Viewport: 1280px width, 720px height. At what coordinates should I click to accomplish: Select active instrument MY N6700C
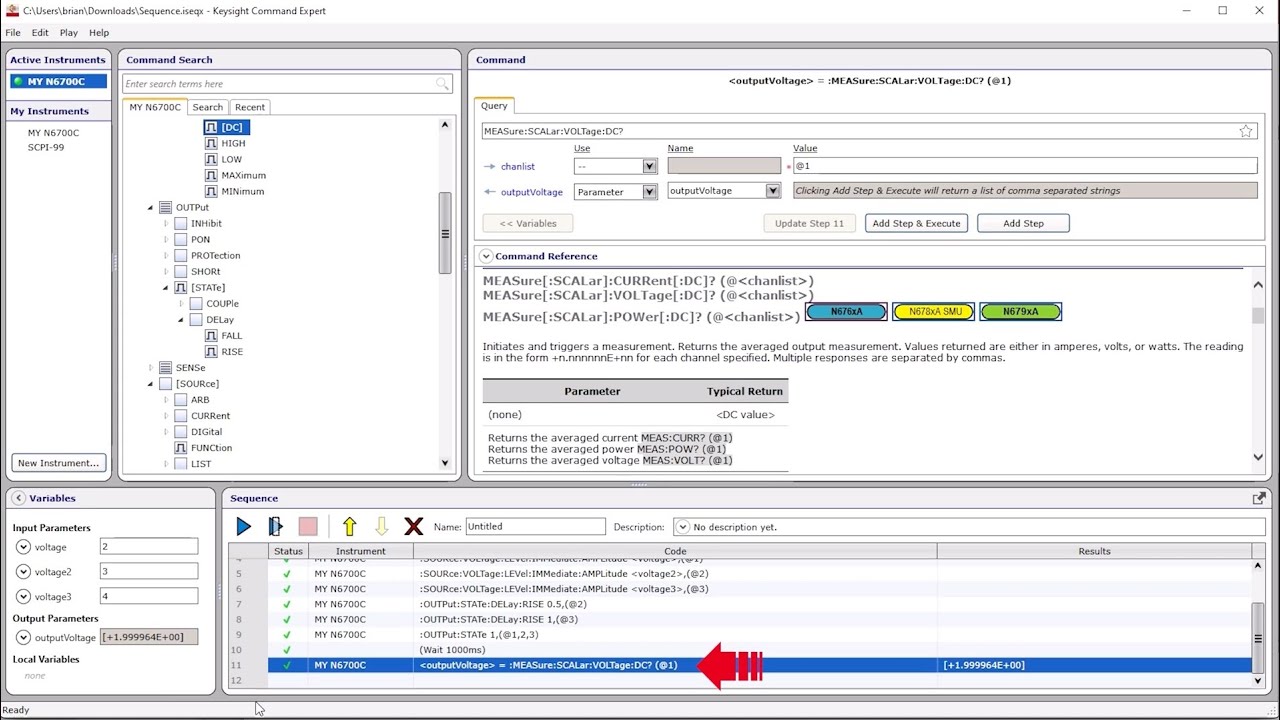pyautogui.click(x=59, y=82)
